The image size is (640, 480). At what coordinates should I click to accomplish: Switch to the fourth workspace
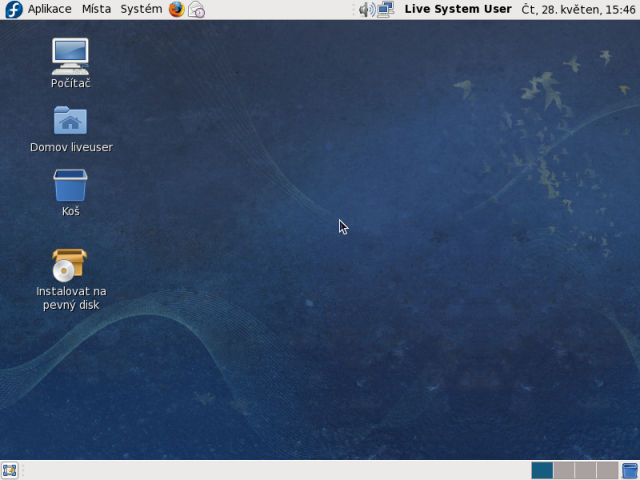(x=607, y=470)
